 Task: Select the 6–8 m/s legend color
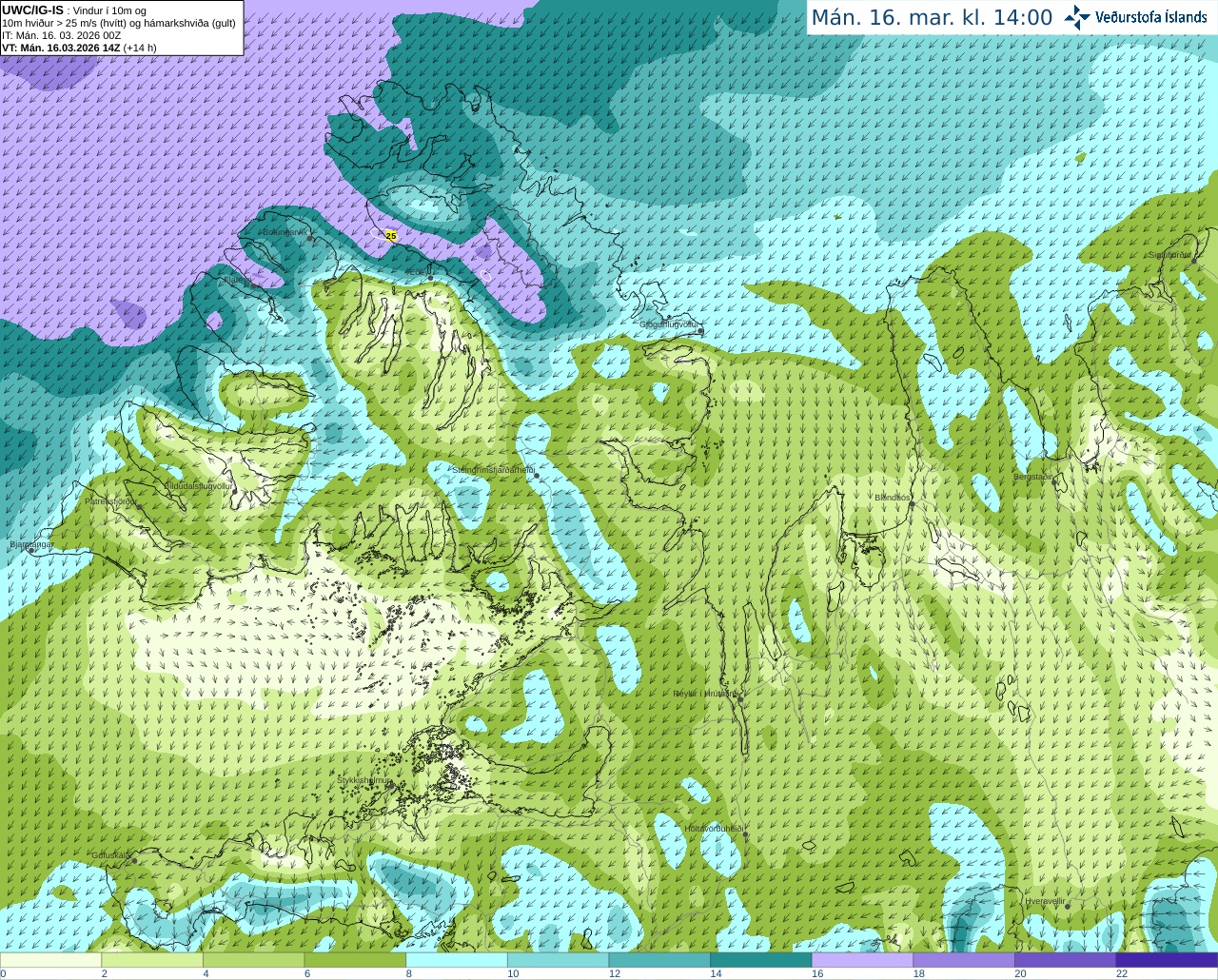[x=355, y=960]
